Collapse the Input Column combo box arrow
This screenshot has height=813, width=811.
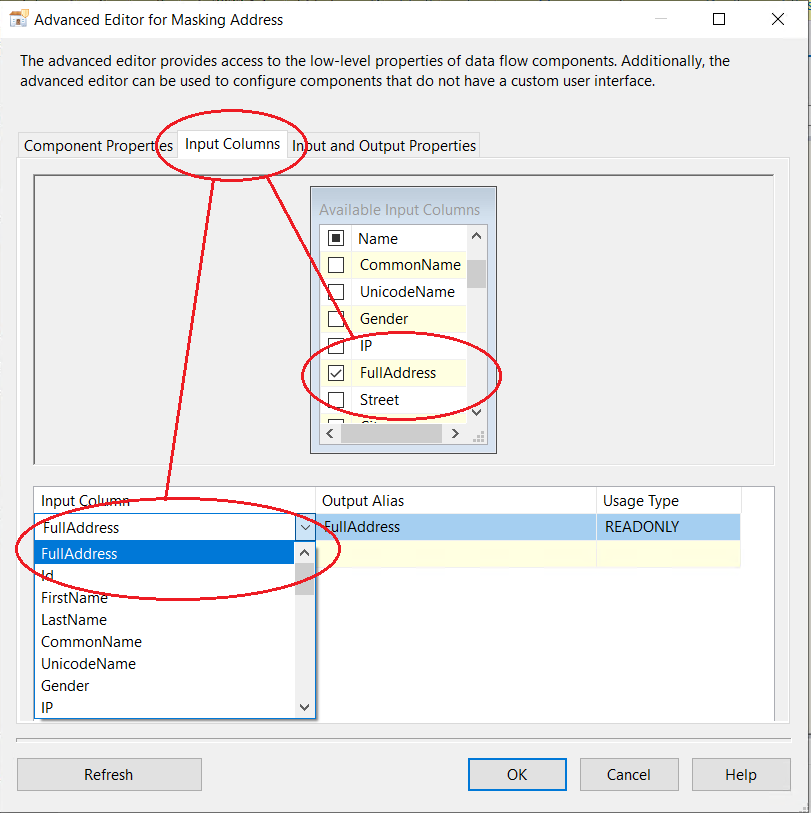coord(305,527)
